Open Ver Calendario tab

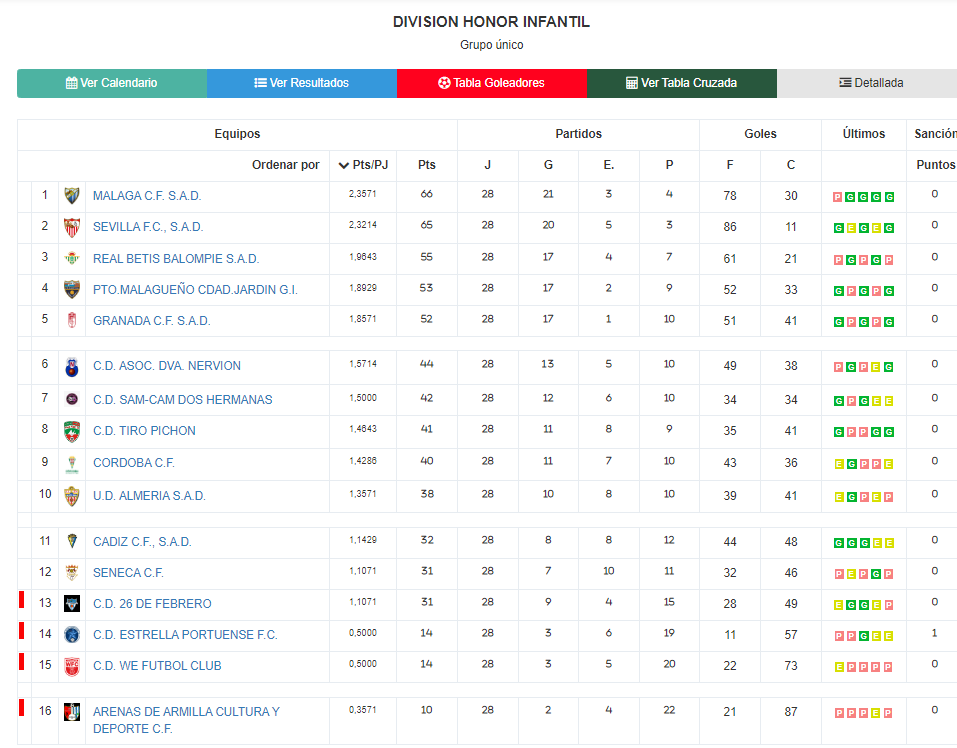coord(112,83)
